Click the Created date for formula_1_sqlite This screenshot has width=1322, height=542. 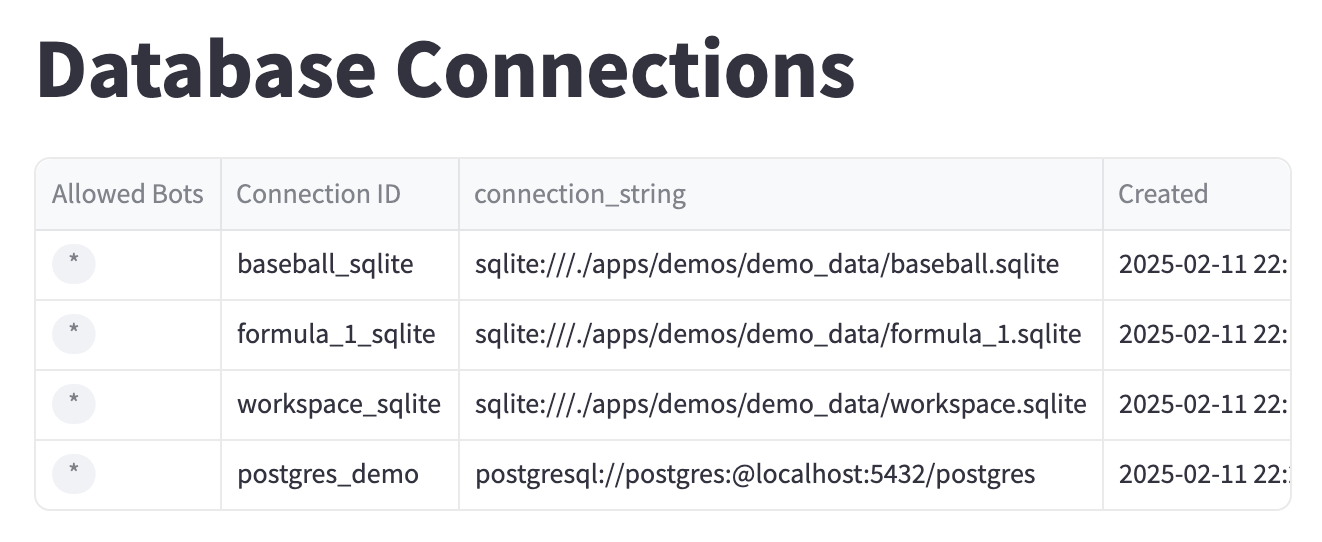(1197, 334)
